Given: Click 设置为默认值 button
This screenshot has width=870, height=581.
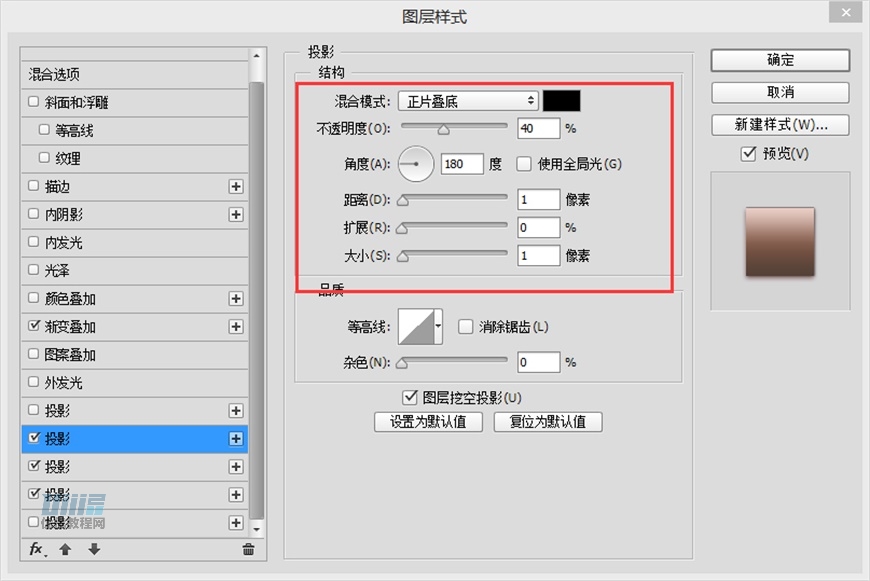Looking at the screenshot, I should point(428,422).
